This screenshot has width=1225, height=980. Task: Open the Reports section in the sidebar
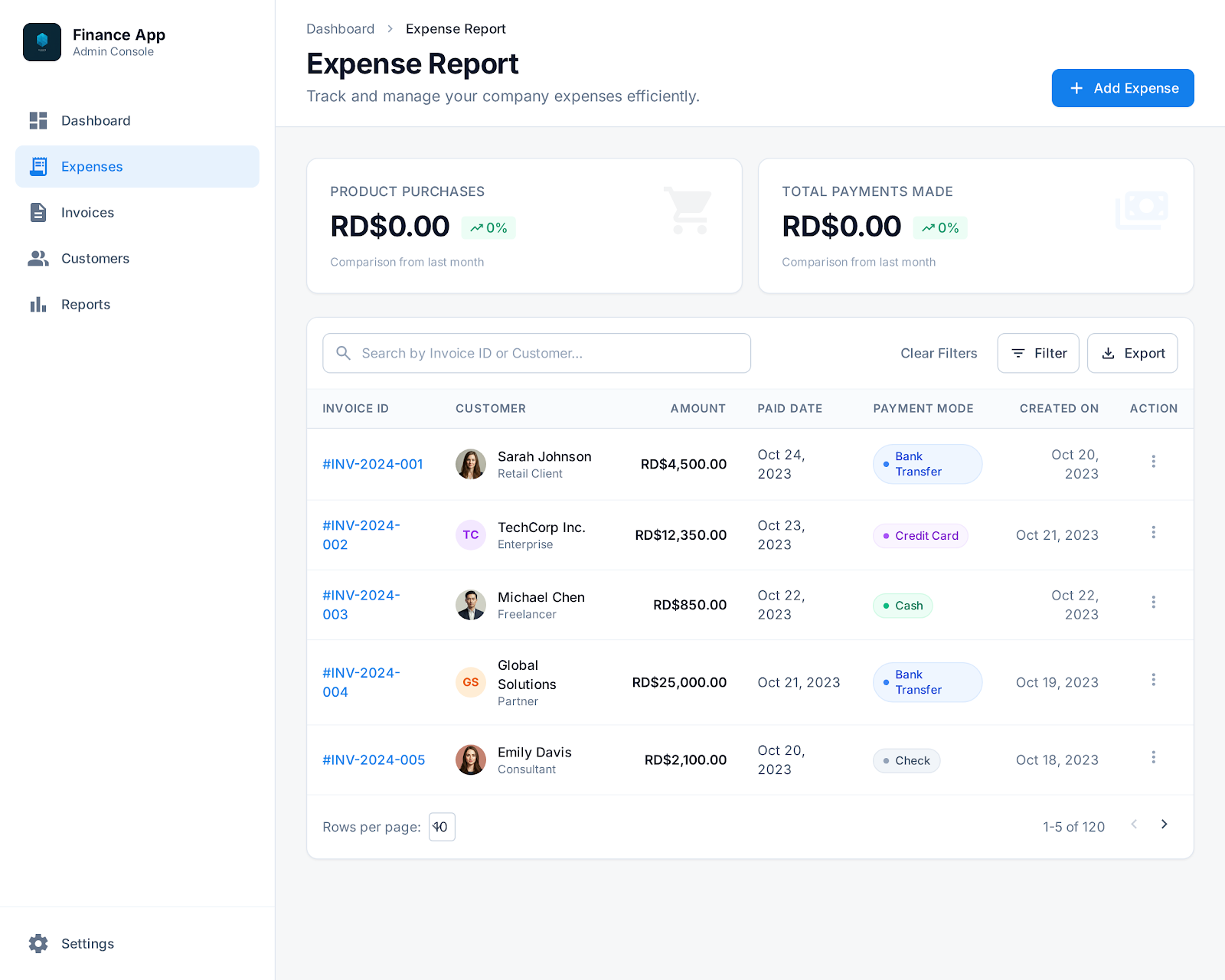[85, 305]
